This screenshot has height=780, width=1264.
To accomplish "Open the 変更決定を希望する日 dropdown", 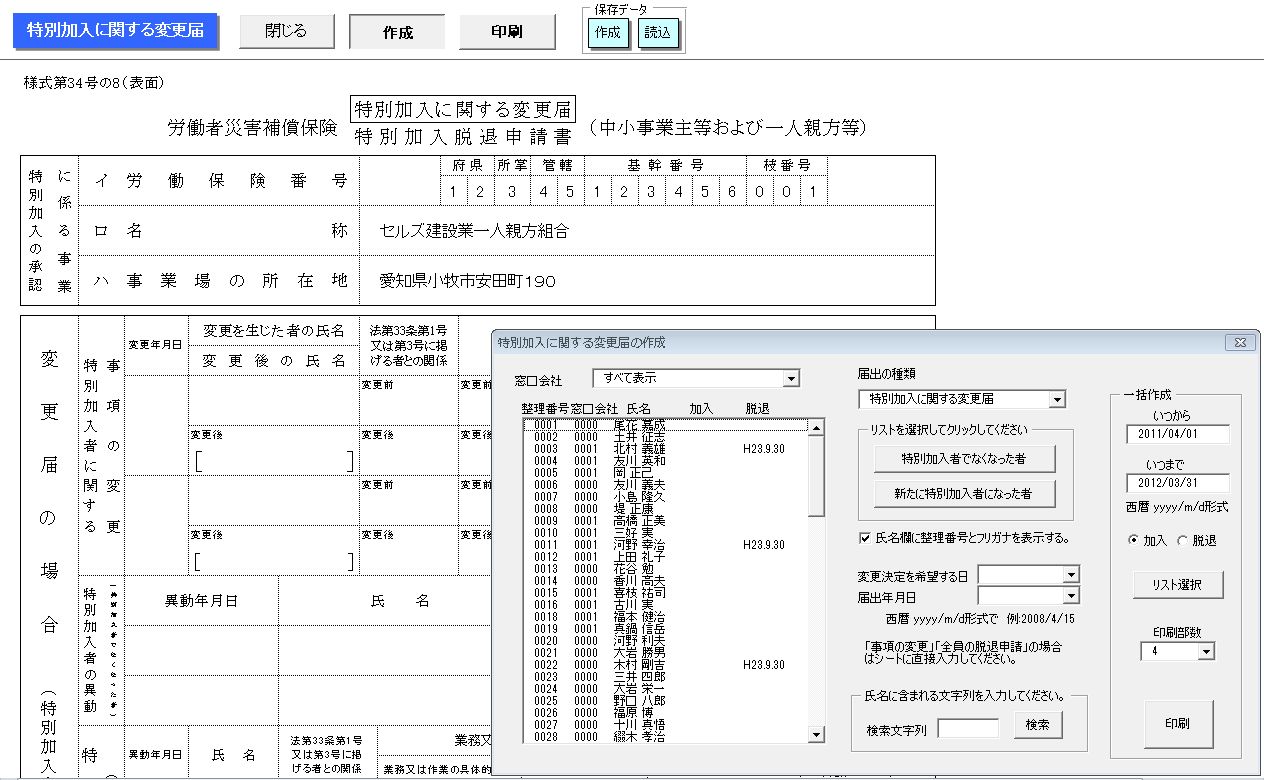I will (x=1071, y=575).
